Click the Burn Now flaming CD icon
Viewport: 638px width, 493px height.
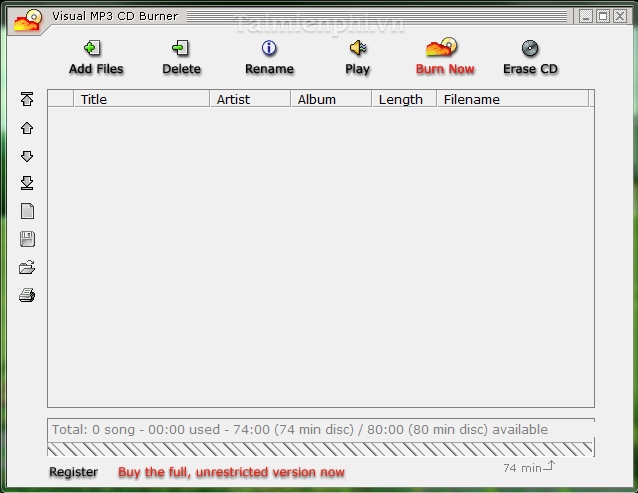pyautogui.click(x=441, y=47)
